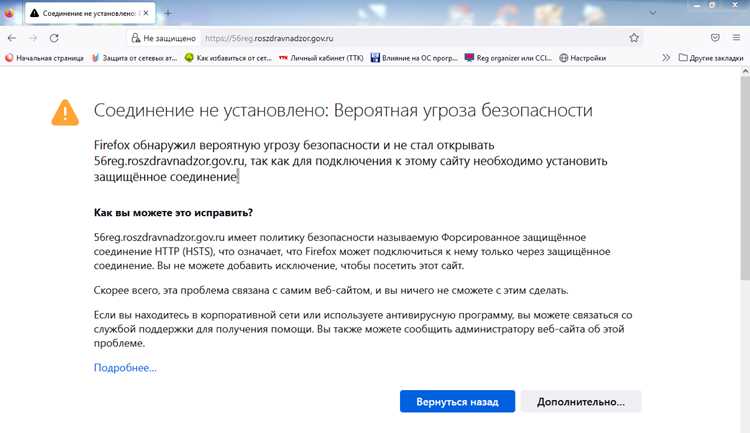
Task: Open the Firefox hamburger menu
Action: 736,38
